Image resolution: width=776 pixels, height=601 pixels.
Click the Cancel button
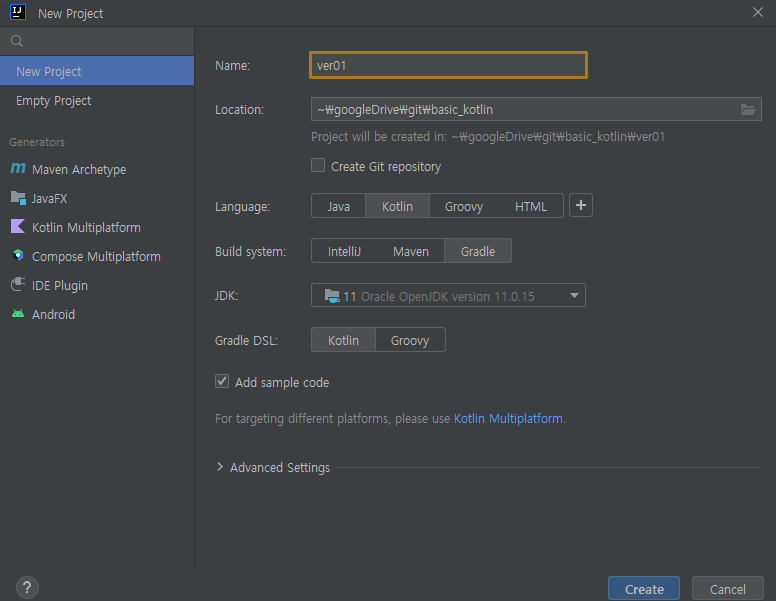click(728, 589)
